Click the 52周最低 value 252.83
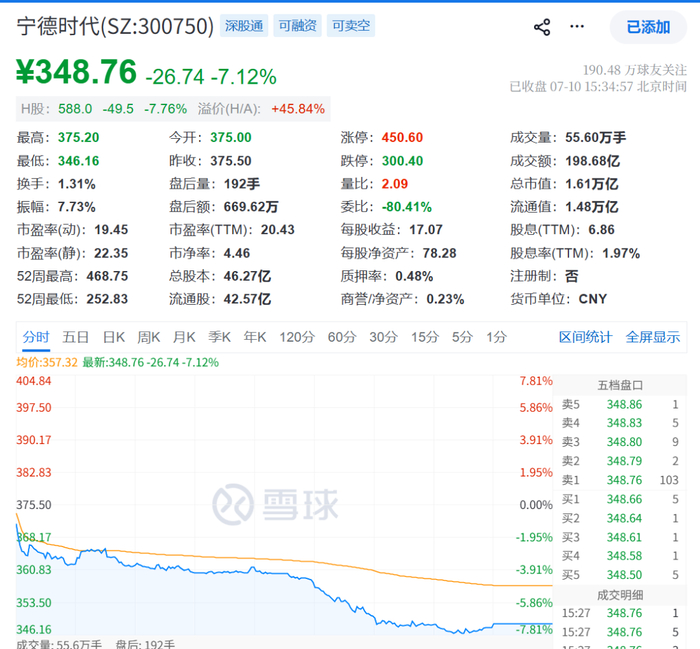700x649 pixels. pos(107,299)
